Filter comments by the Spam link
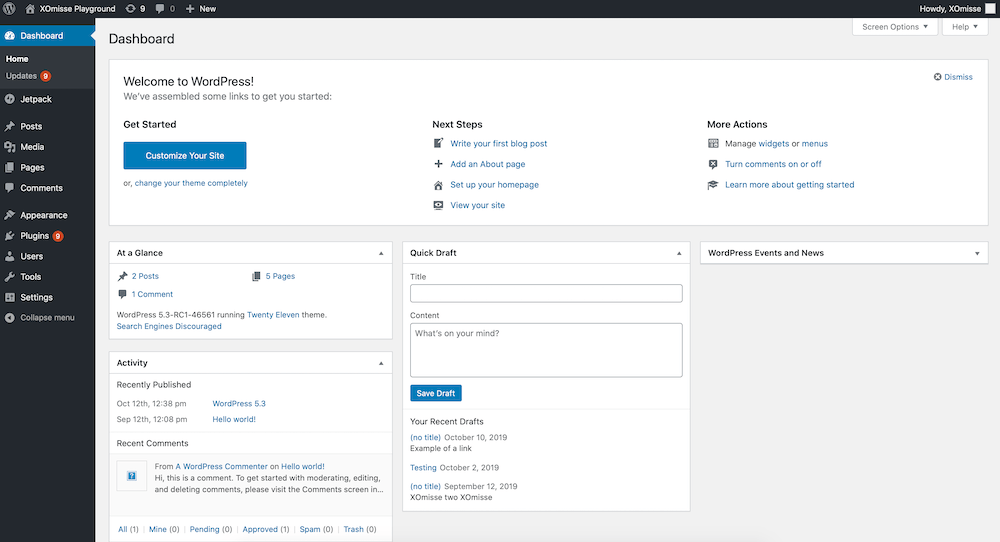Viewport: 1000px width, 542px height. [310, 529]
